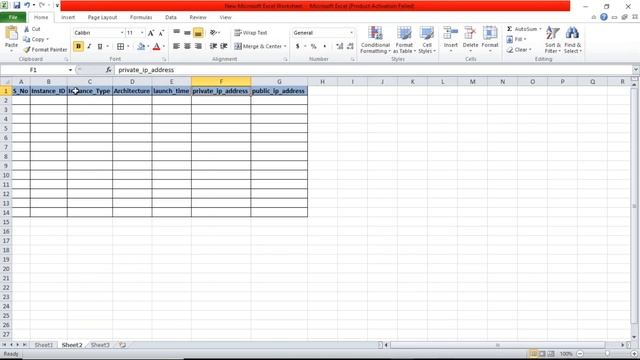
Task: Center text horizontally in cell
Action: [x=187, y=46]
